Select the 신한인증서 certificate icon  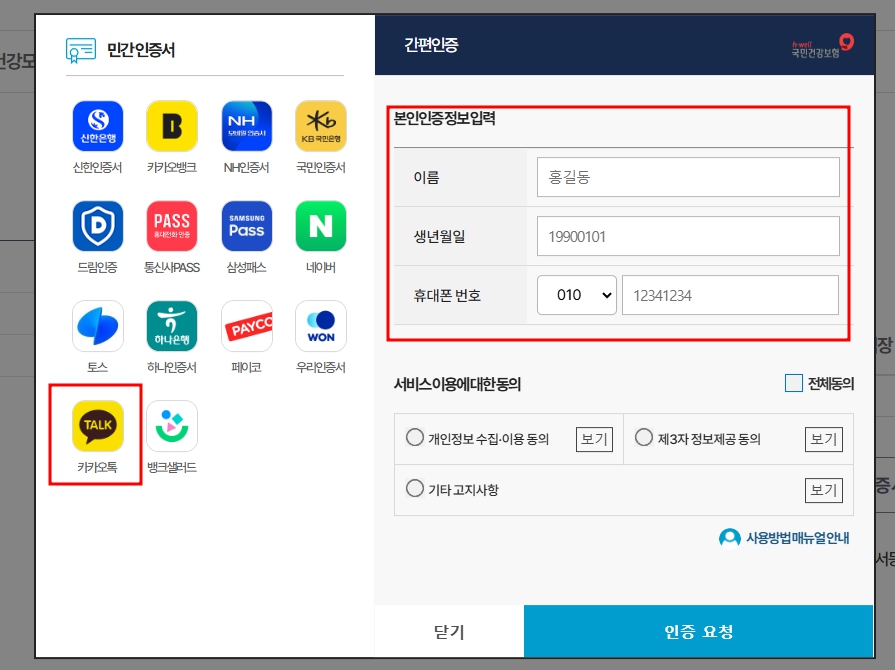click(98, 126)
